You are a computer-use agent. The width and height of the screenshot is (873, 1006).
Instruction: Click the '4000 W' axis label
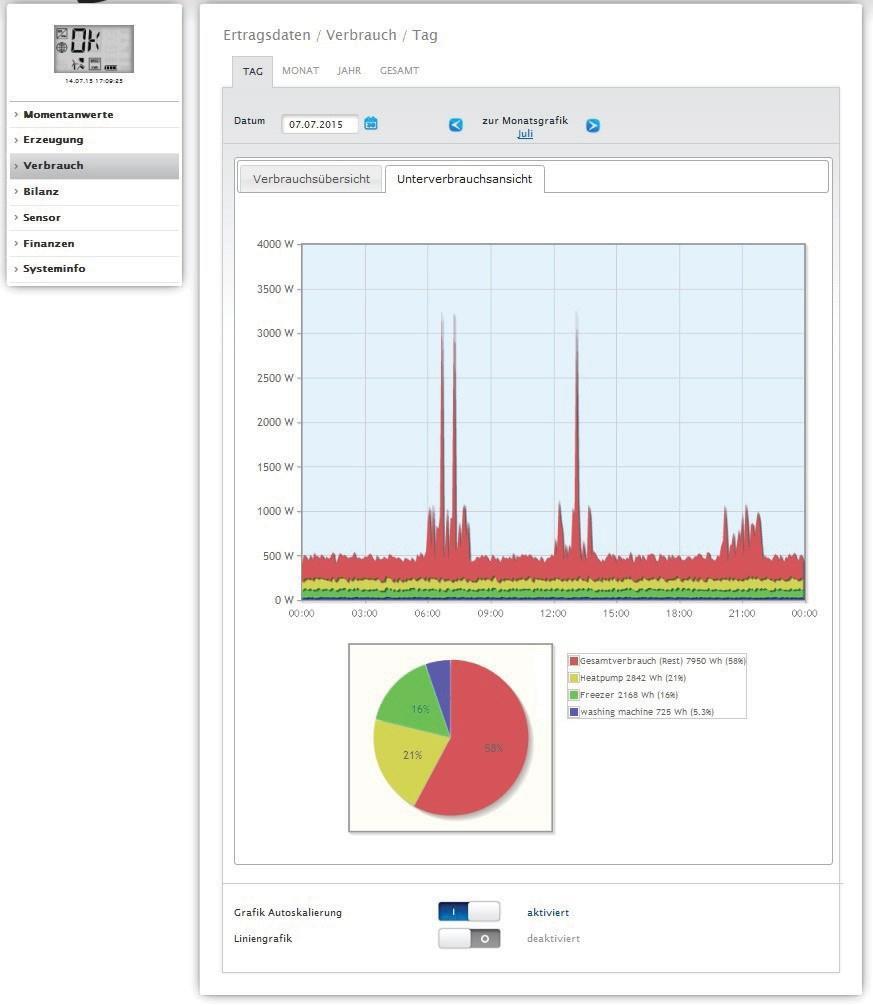pyautogui.click(x=275, y=244)
